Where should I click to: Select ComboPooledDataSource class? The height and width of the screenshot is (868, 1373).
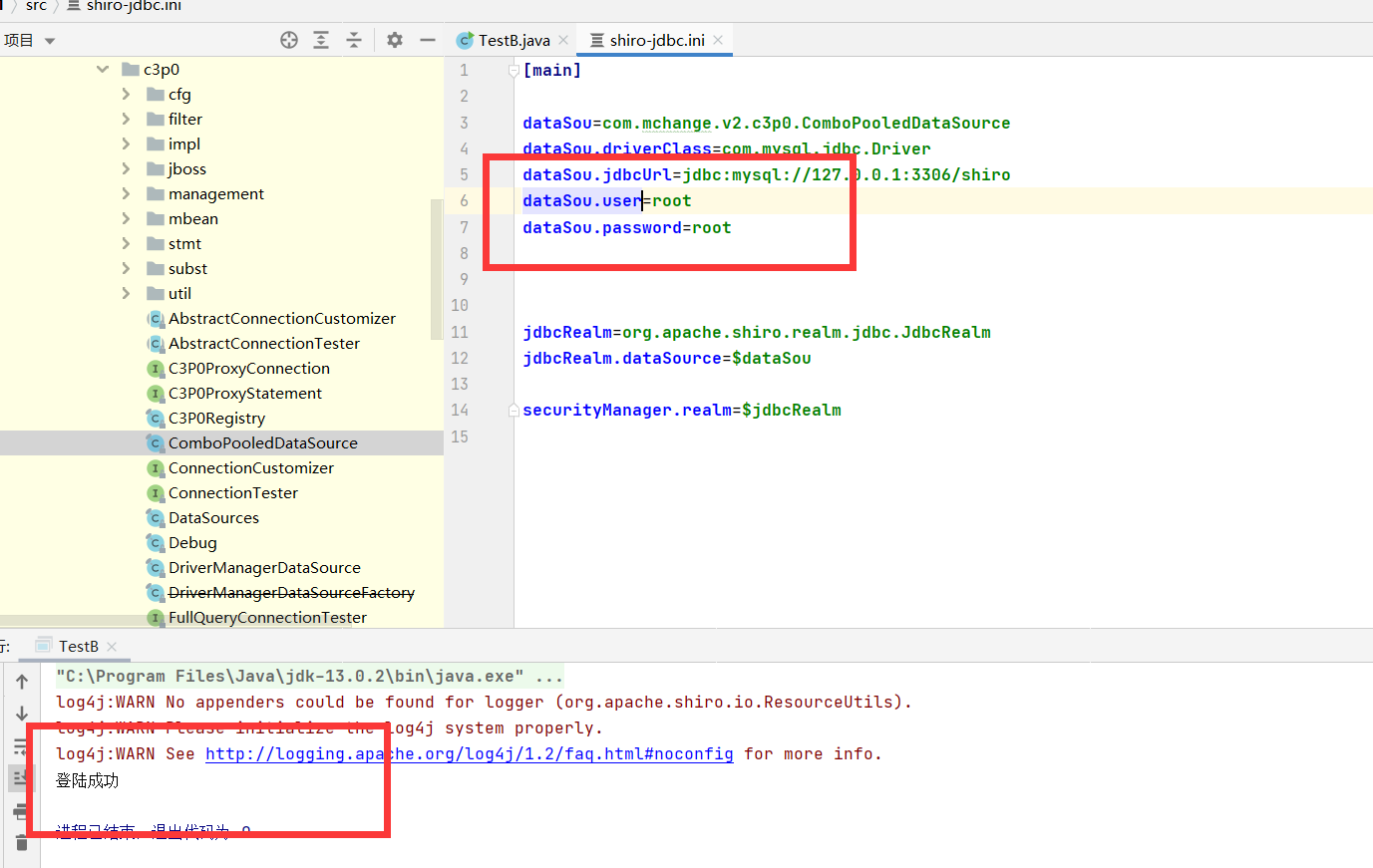pyautogui.click(x=263, y=442)
